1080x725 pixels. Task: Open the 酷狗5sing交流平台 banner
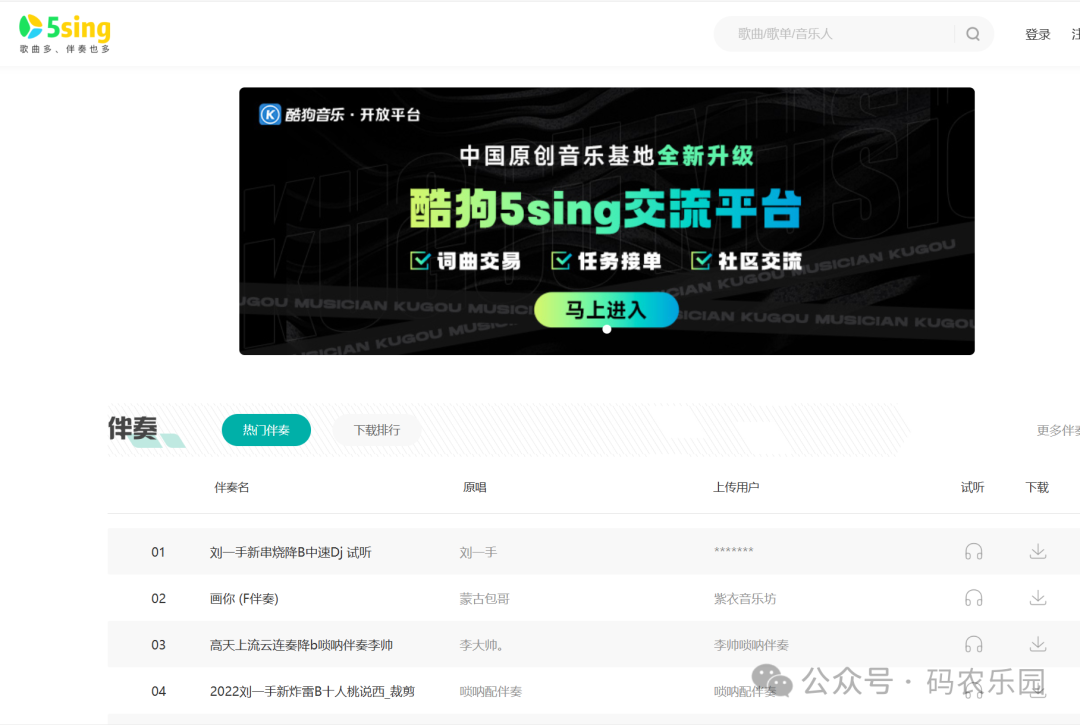606,221
